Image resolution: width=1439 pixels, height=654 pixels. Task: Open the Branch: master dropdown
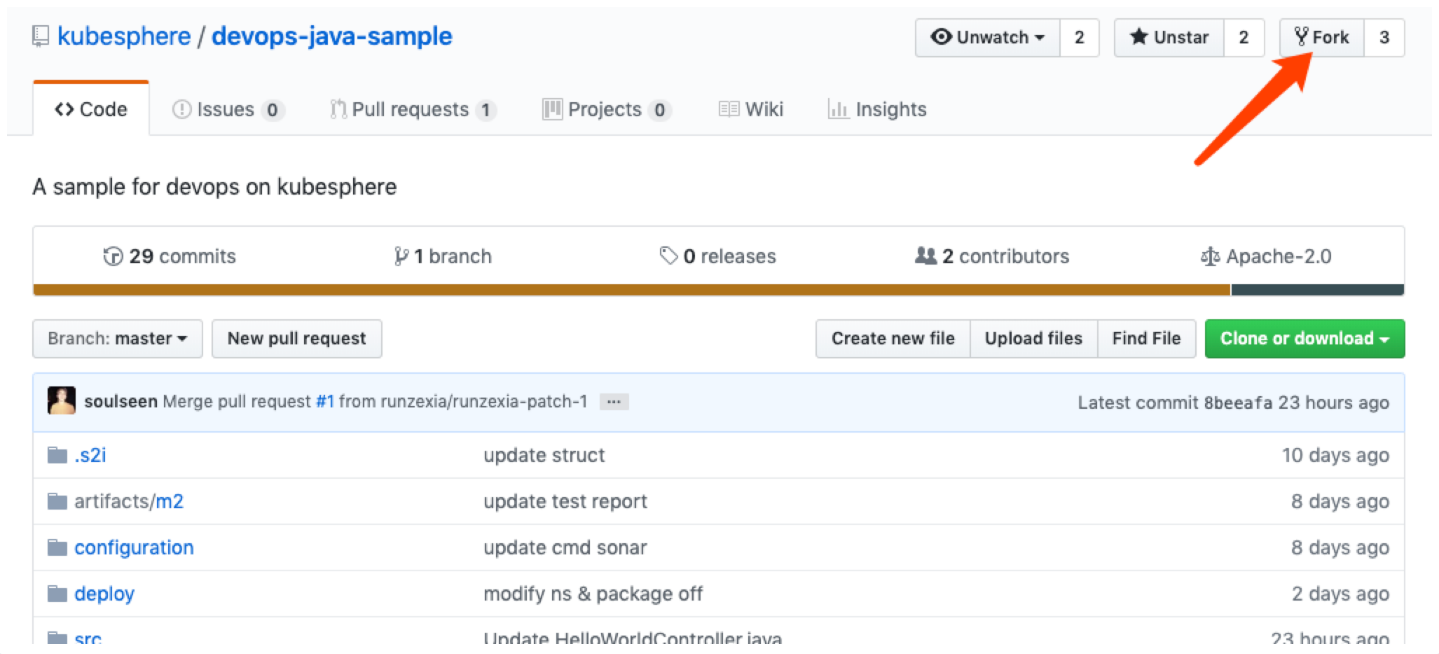click(118, 339)
